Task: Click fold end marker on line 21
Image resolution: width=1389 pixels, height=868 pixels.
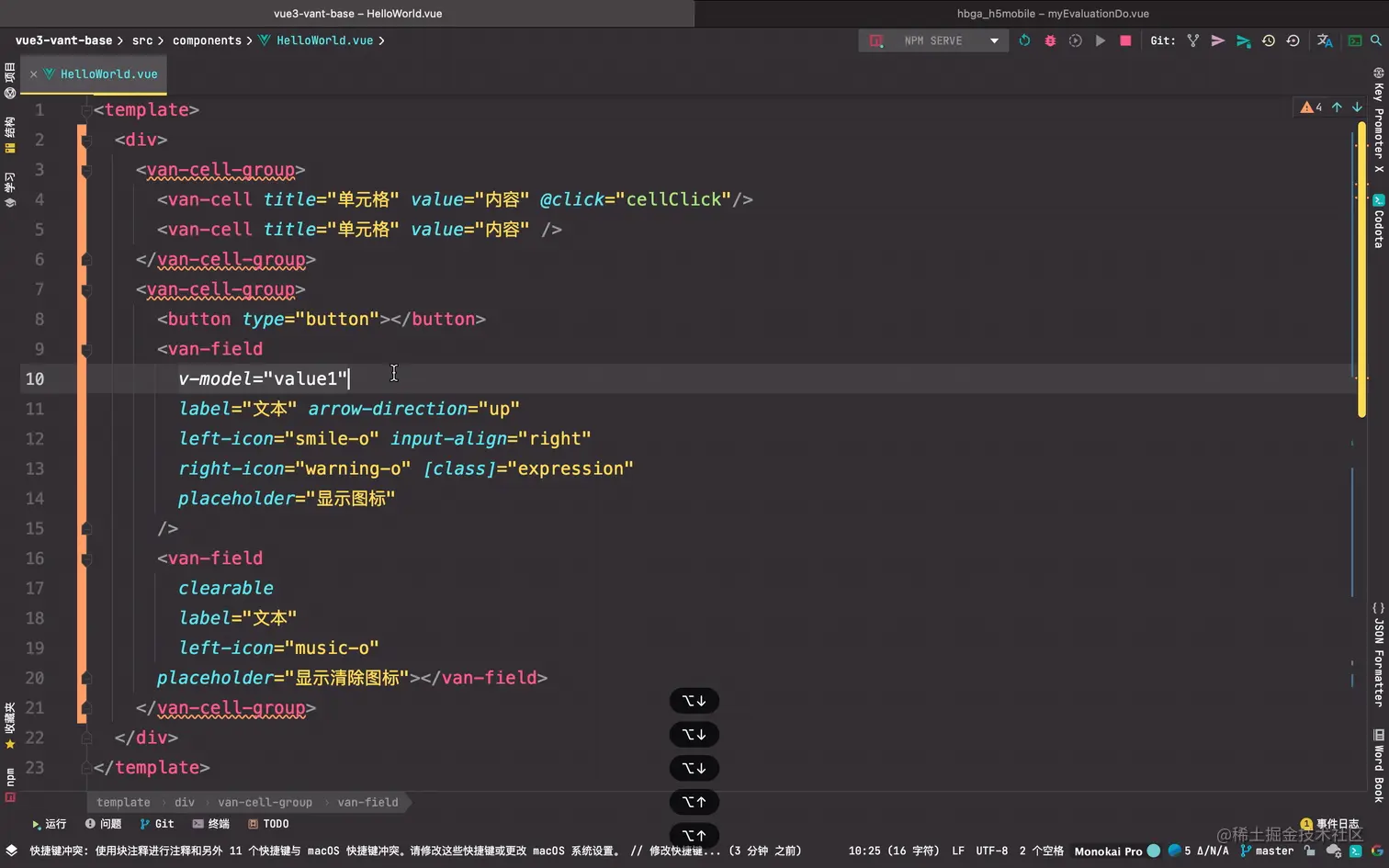Action: pyautogui.click(x=86, y=708)
